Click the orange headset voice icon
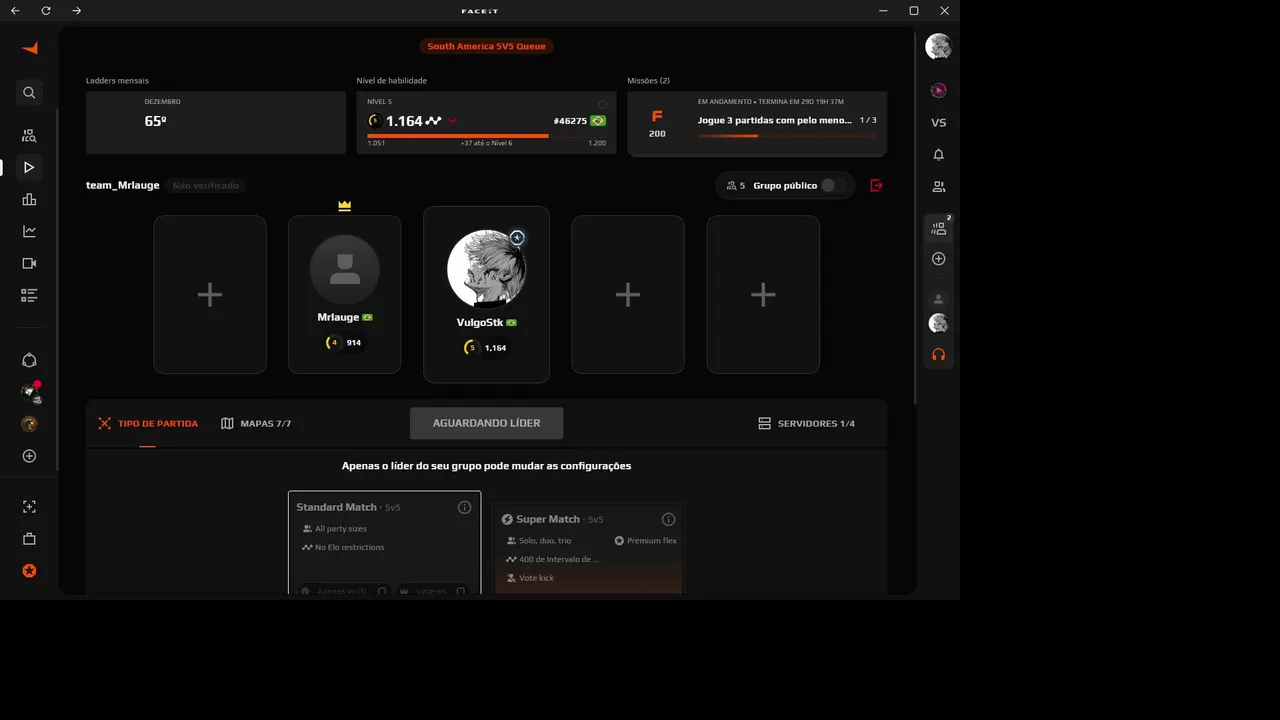The width and height of the screenshot is (1280, 720). [938, 354]
